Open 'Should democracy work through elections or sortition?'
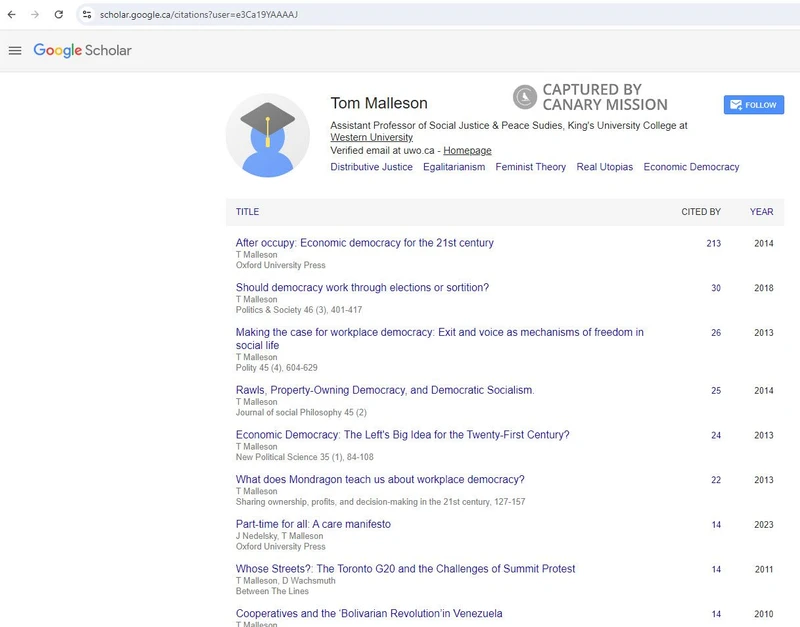The height and width of the screenshot is (627, 800). (x=362, y=288)
